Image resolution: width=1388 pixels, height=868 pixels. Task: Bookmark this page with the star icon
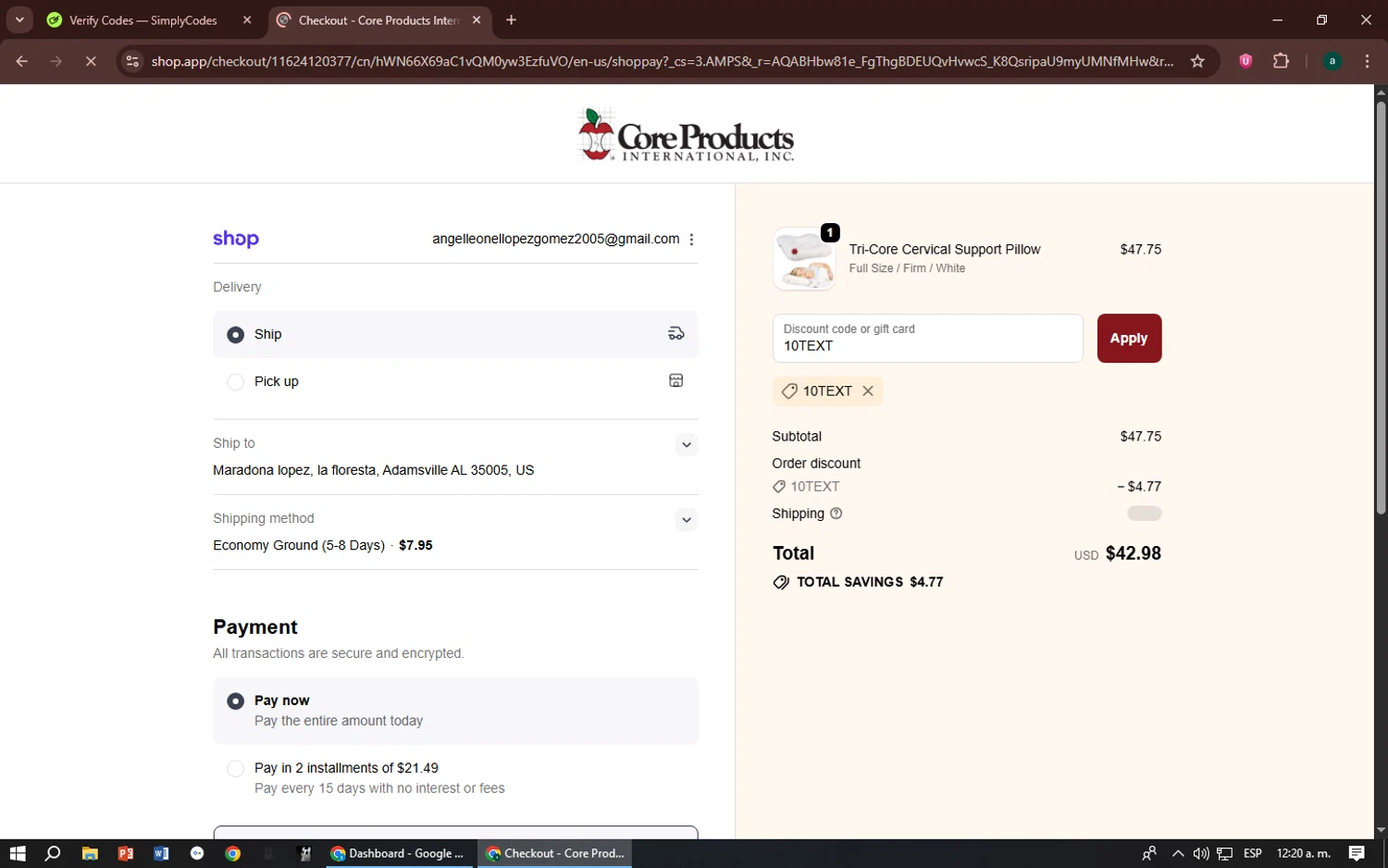pos(1197,61)
